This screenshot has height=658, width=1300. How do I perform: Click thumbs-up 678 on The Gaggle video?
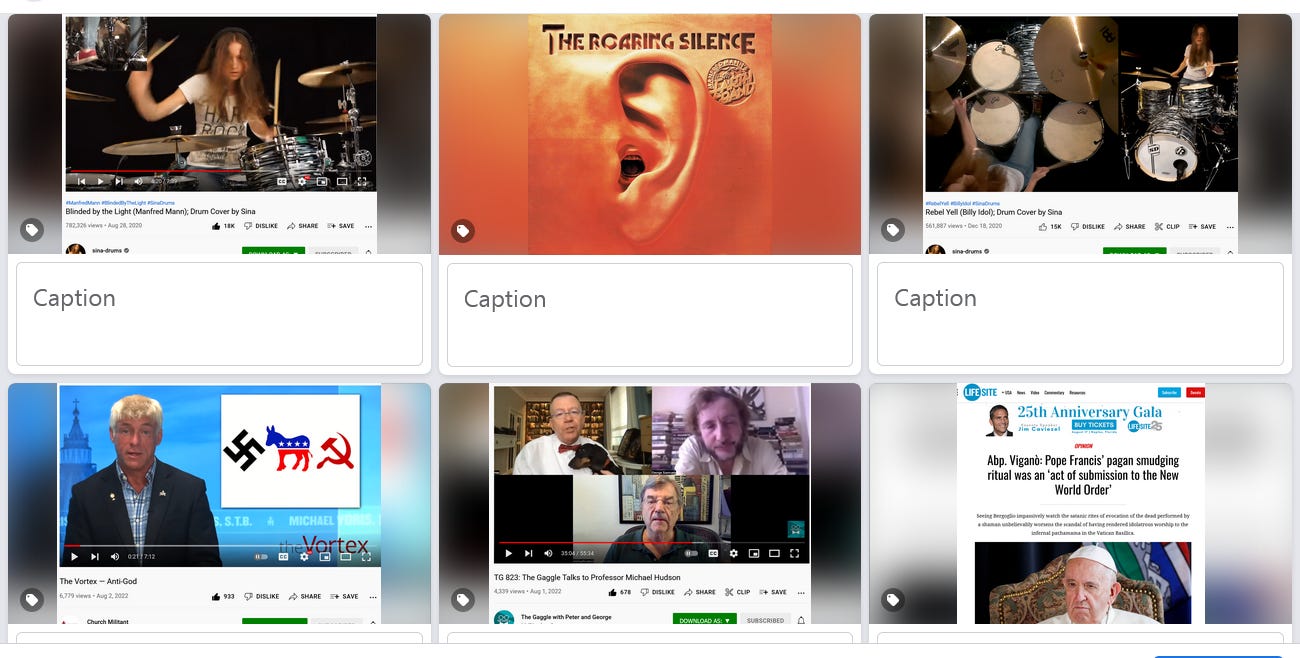pyautogui.click(x=619, y=592)
